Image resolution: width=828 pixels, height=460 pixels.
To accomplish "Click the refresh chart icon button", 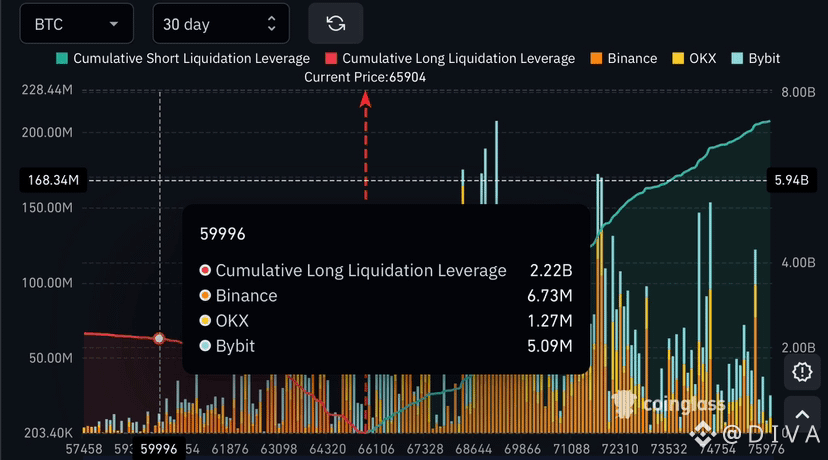I will pos(335,24).
